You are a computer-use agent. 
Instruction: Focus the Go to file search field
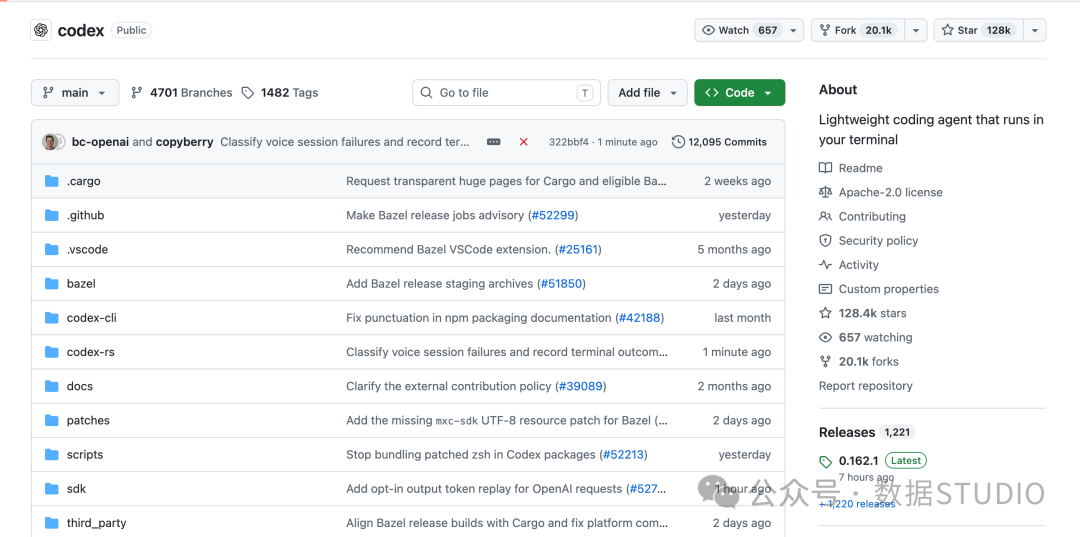506,92
